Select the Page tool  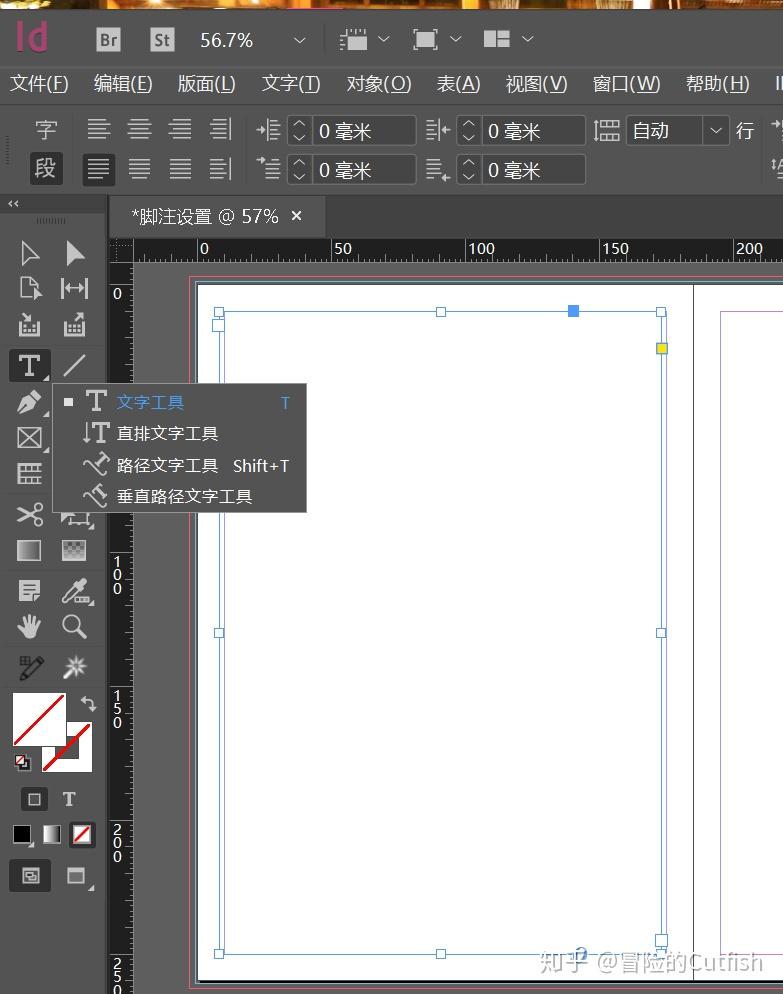pyautogui.click(x=30, y=289)
